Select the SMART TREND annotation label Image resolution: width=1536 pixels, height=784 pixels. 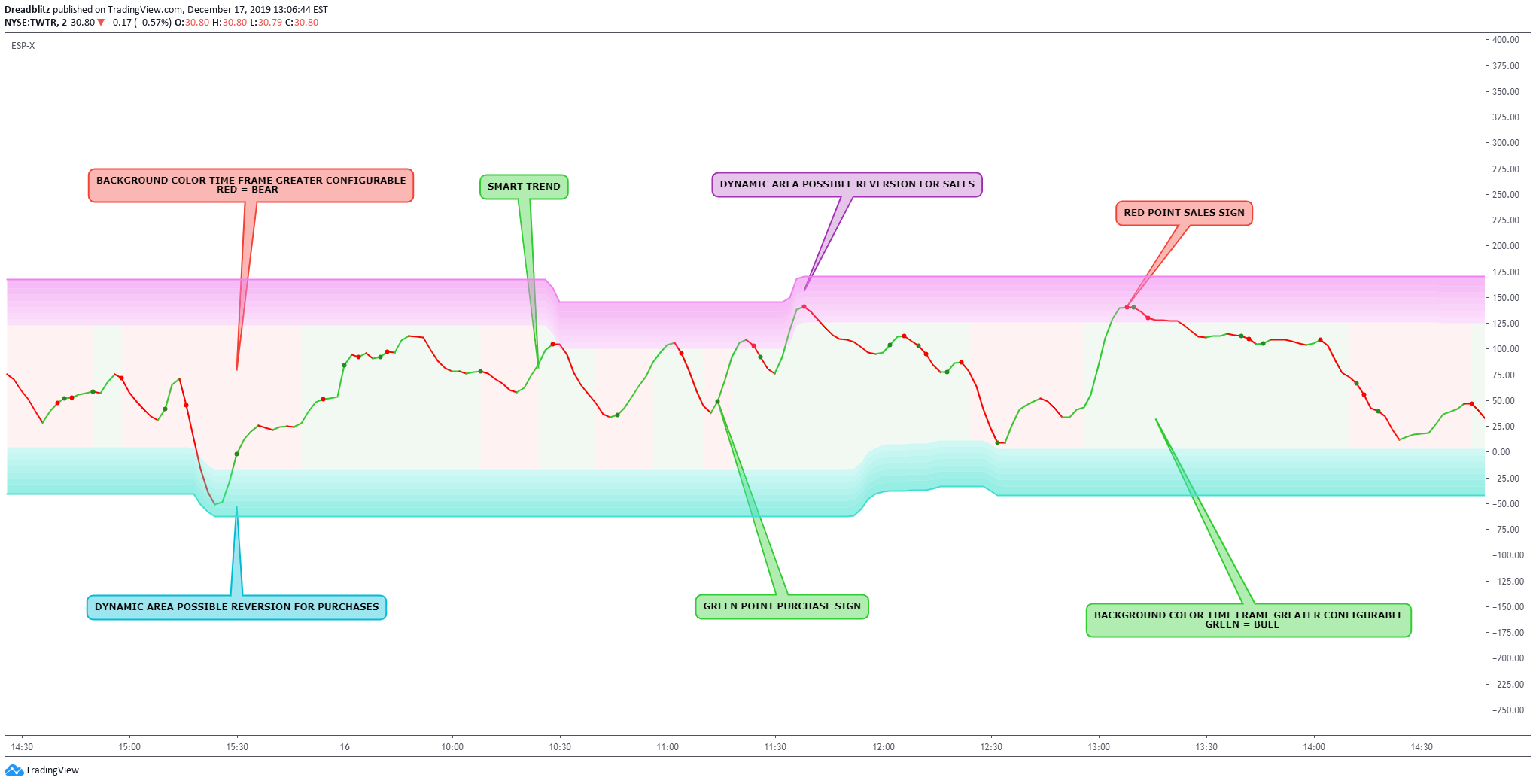pyautogui.click(x=524, y=187)
